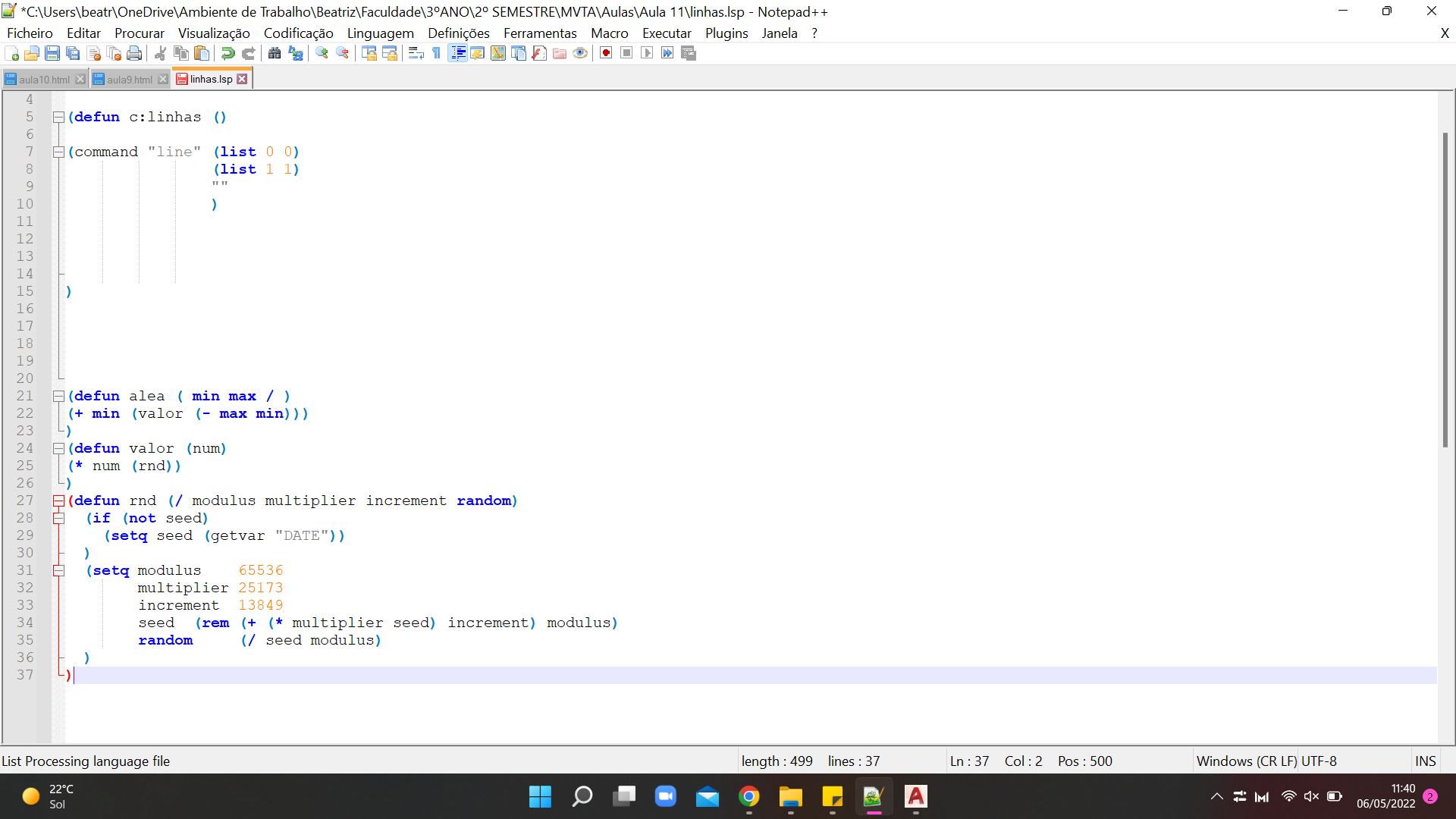Image resolution: width=1456 pixels, height=819 pixels.
Task: Click the INS indicator in the status bar
Action: pos(1426,761)
